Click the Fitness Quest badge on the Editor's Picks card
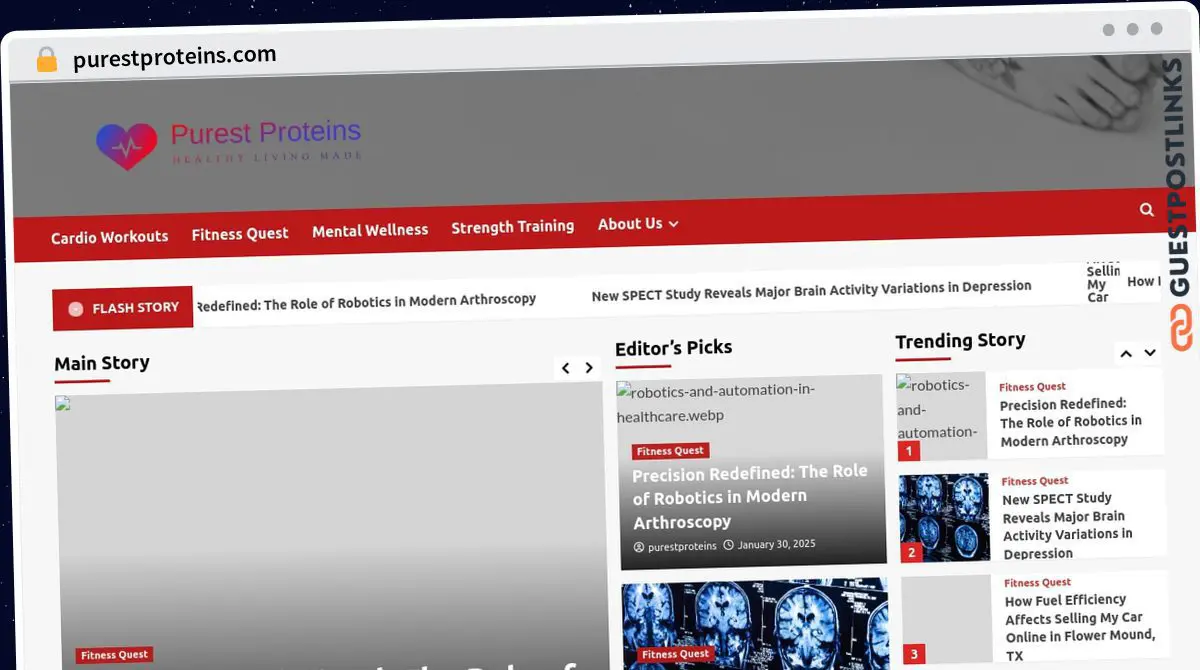 tap(670, 450)
